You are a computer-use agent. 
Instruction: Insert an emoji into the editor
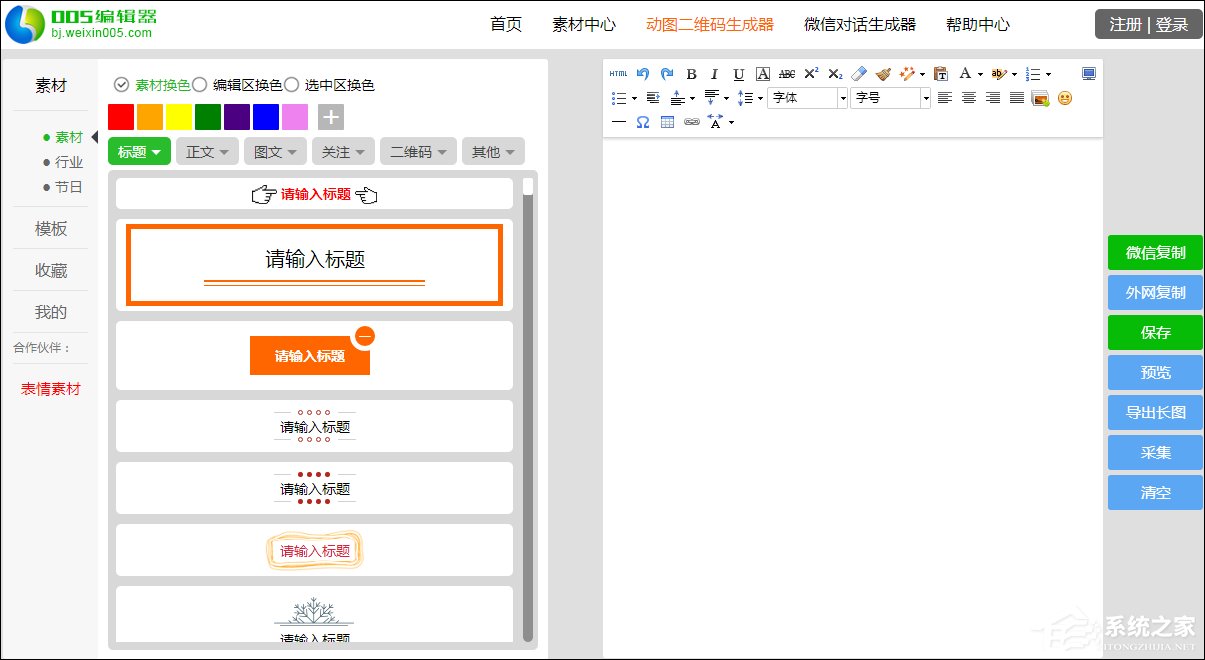[x=1067, y=99]
